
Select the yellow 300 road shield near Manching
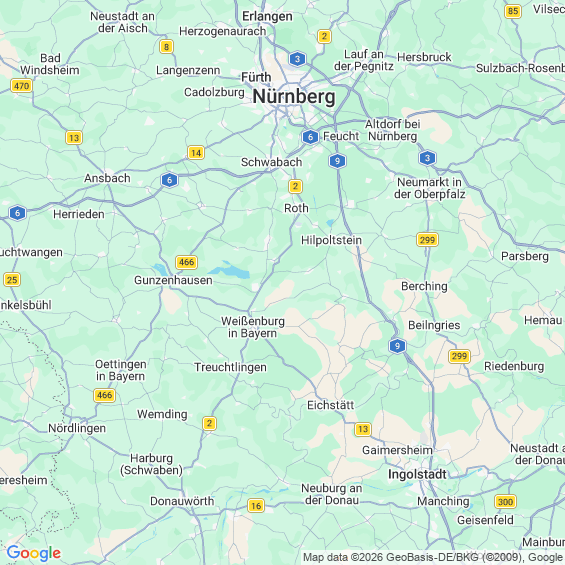[x=505, y=502]
